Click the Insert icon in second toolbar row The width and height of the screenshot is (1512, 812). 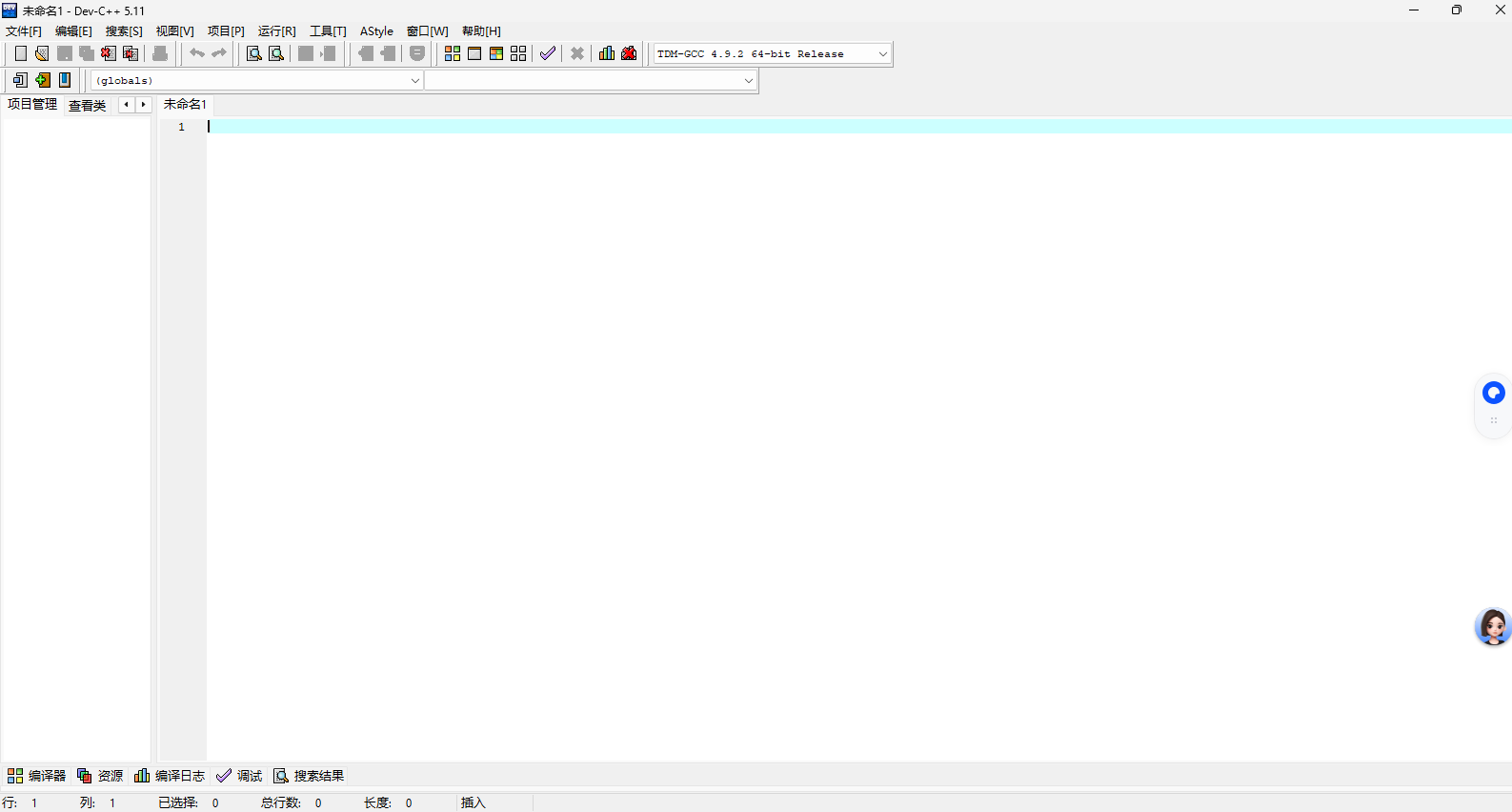point(20,80)
